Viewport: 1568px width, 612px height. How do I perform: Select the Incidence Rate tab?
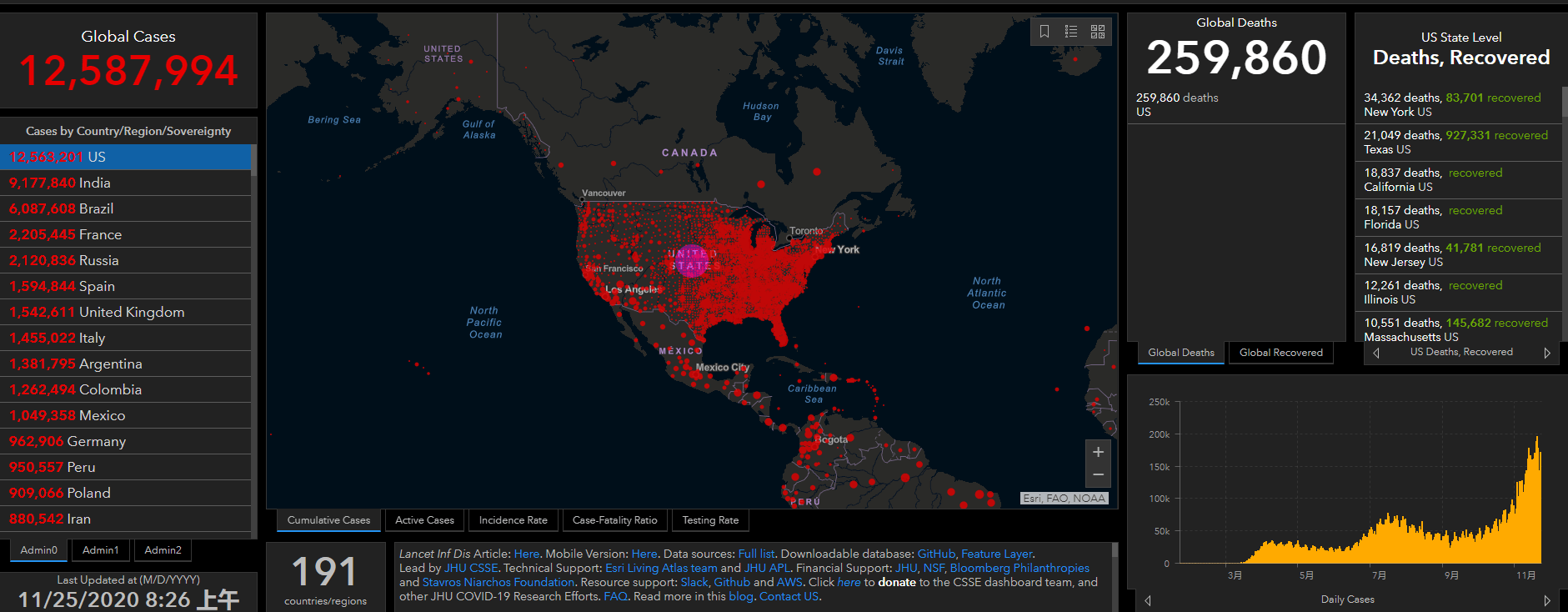tap(513, 520)
